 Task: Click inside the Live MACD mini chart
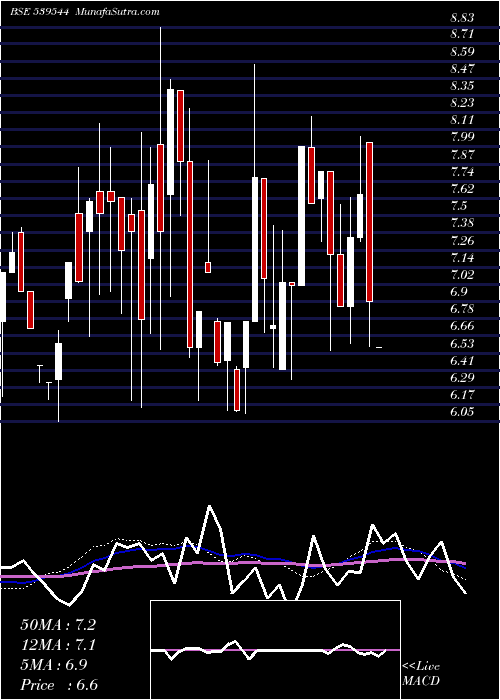275,650
